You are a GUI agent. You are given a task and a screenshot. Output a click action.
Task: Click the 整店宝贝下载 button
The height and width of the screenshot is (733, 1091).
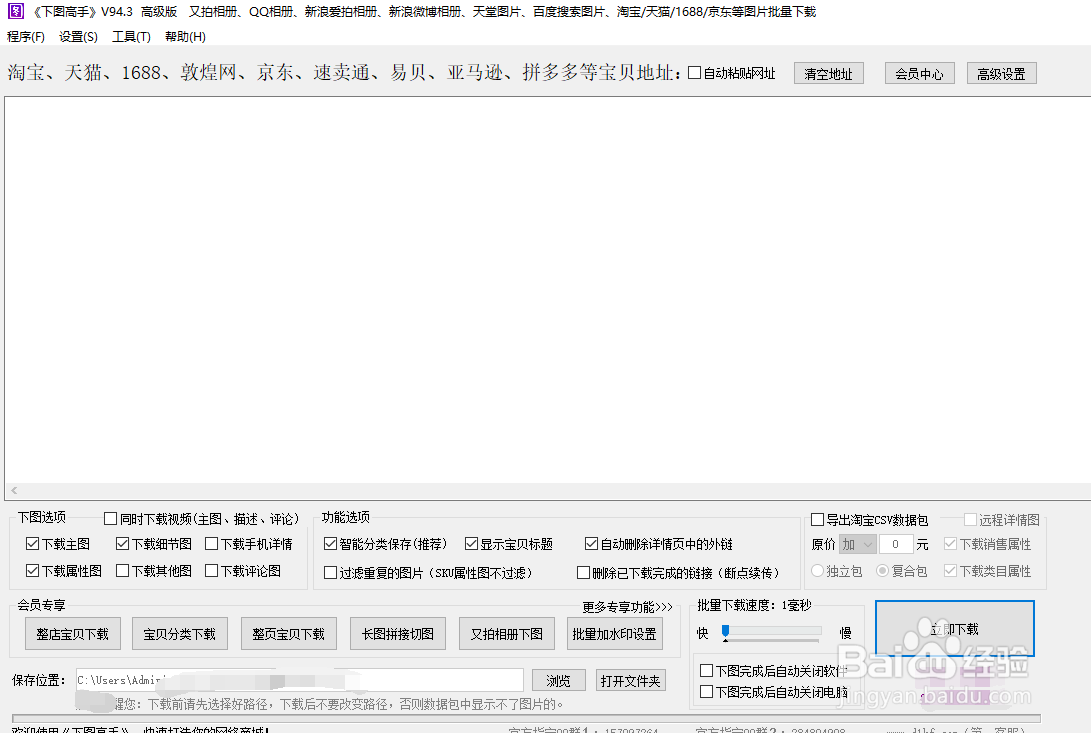pyautogui.click(x=72, y=633)
